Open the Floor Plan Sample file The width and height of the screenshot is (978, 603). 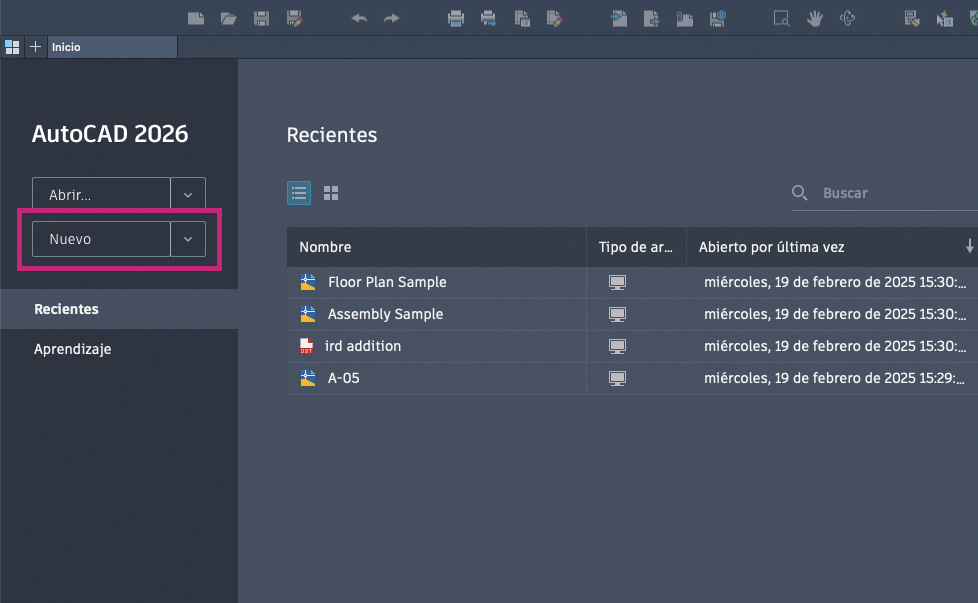[387, 282]
